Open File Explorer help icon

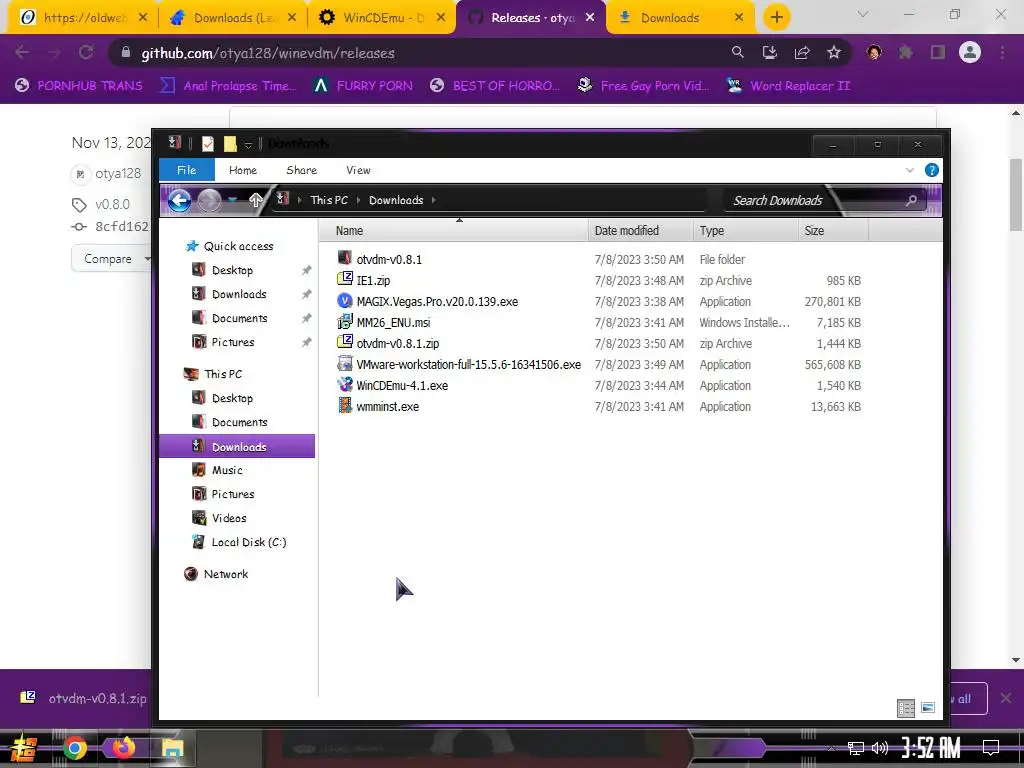(x=932, y=170)
